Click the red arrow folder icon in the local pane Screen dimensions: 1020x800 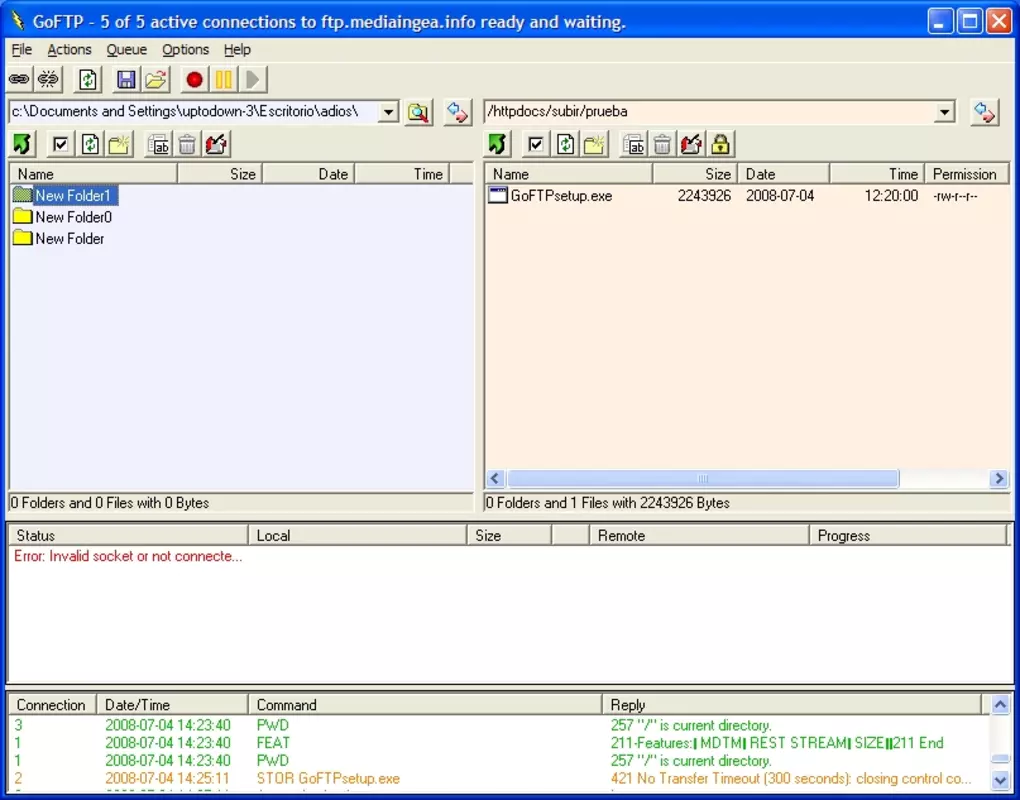(x=216, y=144)
